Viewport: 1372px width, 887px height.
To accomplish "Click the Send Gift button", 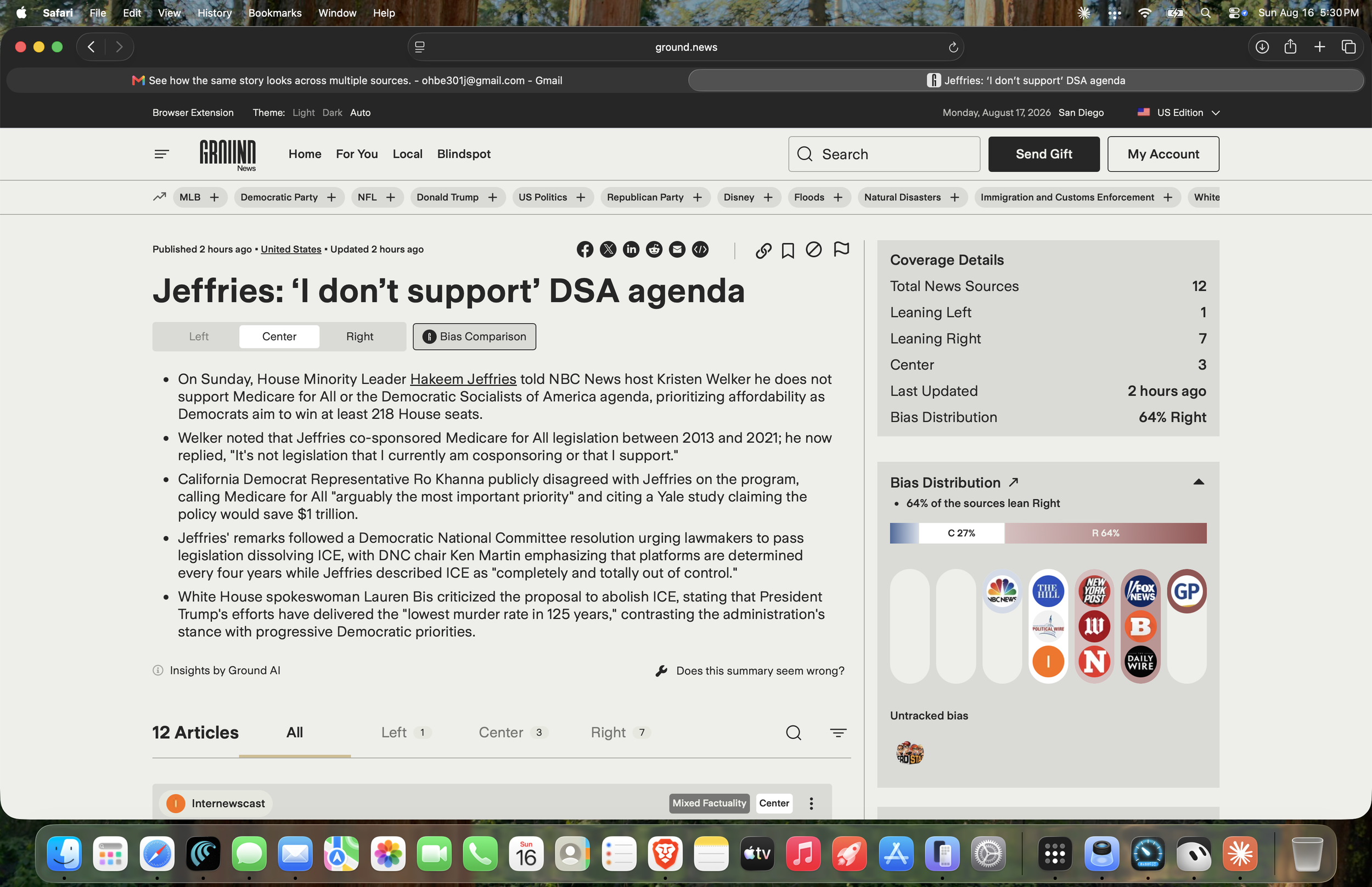I will (1044, 154).
